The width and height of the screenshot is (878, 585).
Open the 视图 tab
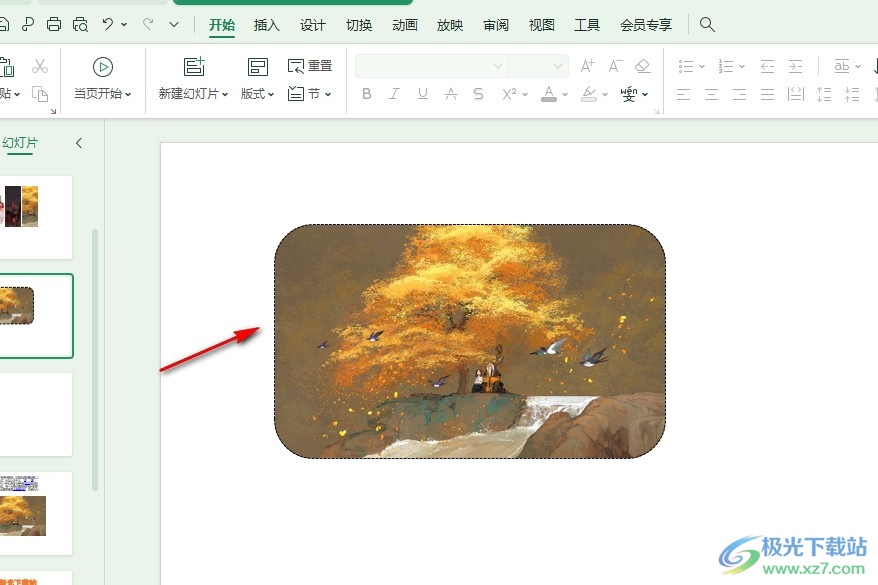coord(541,25)
